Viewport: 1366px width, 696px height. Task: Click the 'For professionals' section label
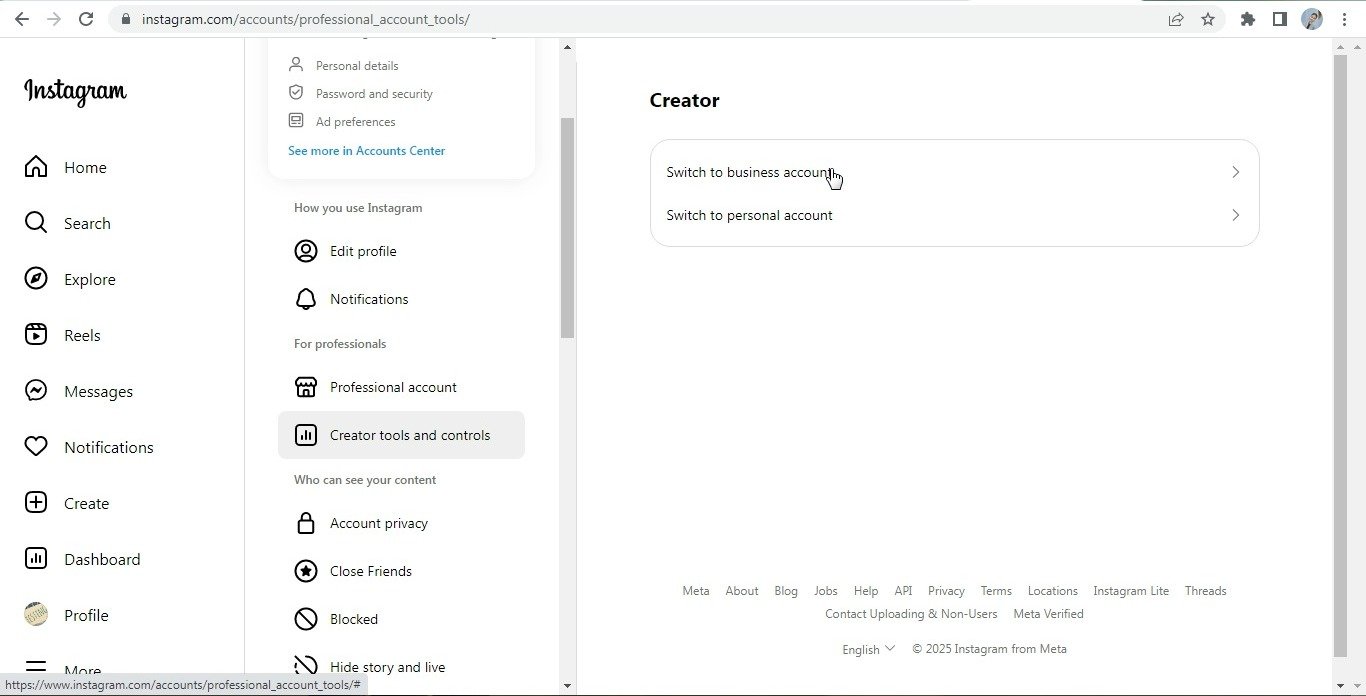coord(340,344)
